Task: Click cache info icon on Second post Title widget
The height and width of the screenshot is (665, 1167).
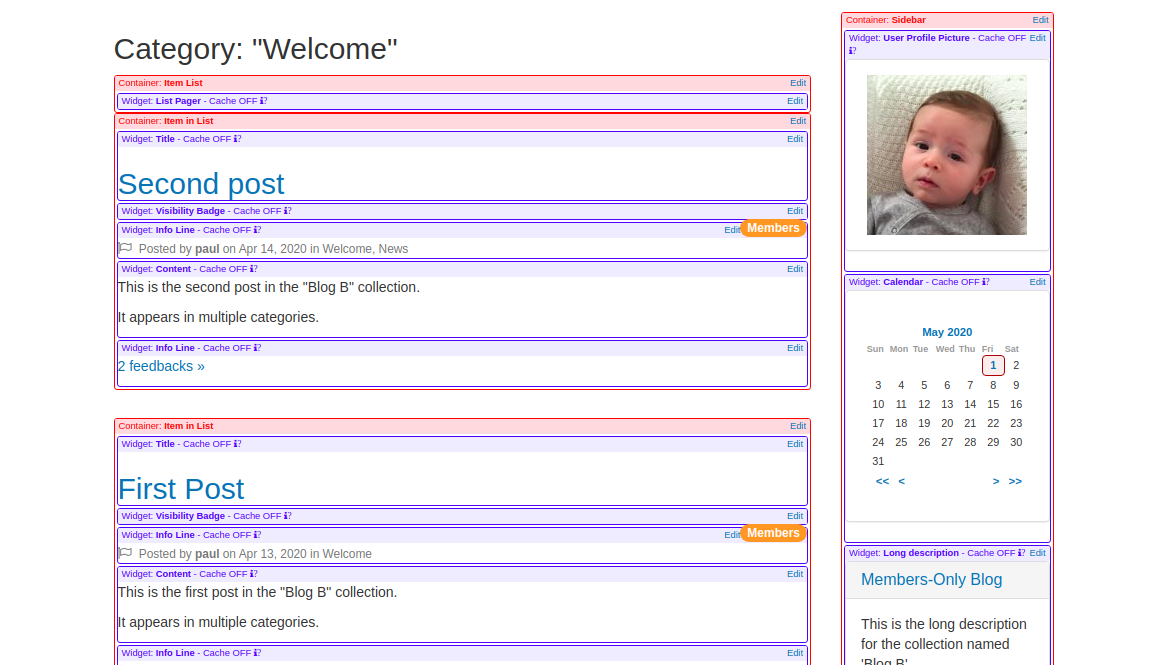Action: [237, 139]
